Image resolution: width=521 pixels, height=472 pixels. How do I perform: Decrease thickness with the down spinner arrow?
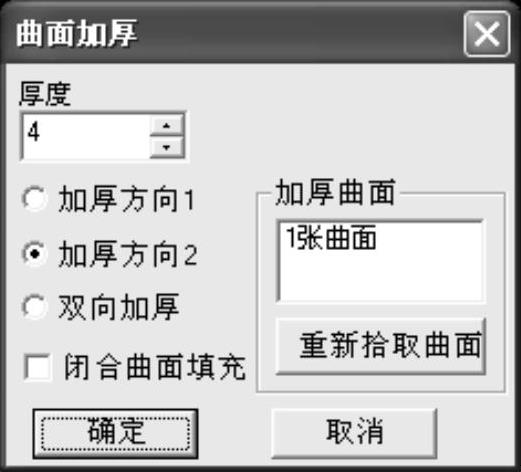click(x=167, y=147)
